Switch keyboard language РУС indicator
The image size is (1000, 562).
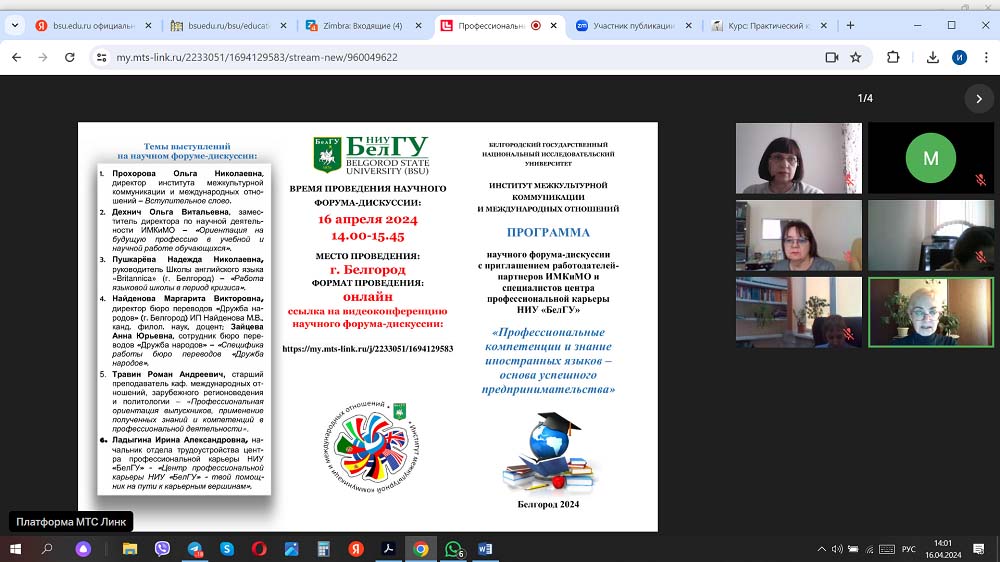click(908, 549)
